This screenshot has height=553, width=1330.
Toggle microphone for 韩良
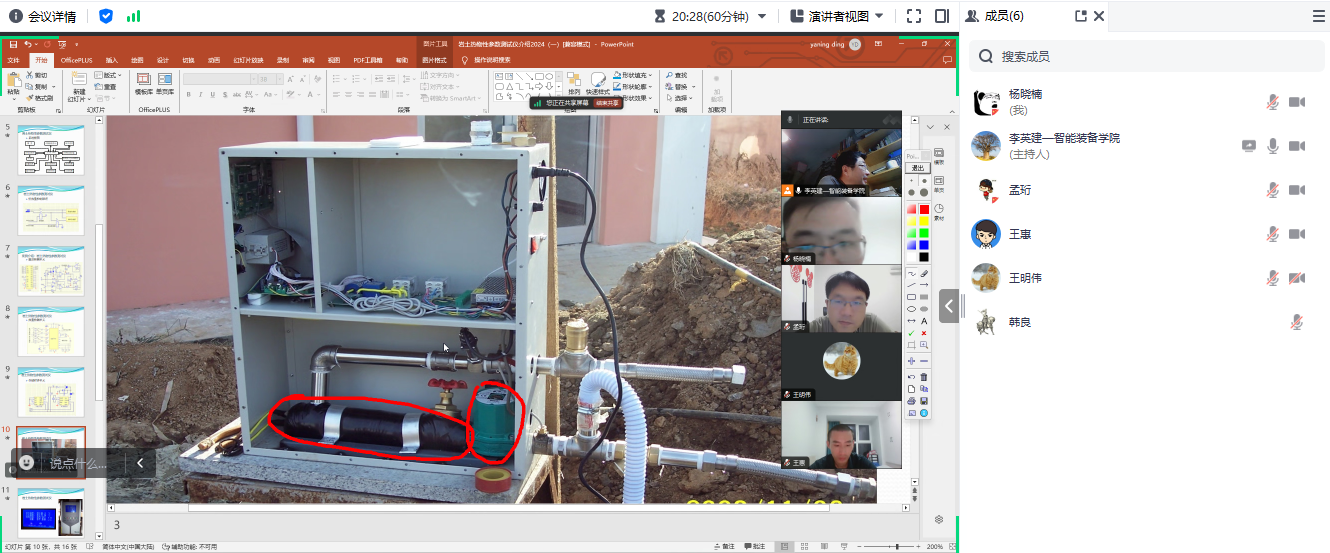[1297, 322]
